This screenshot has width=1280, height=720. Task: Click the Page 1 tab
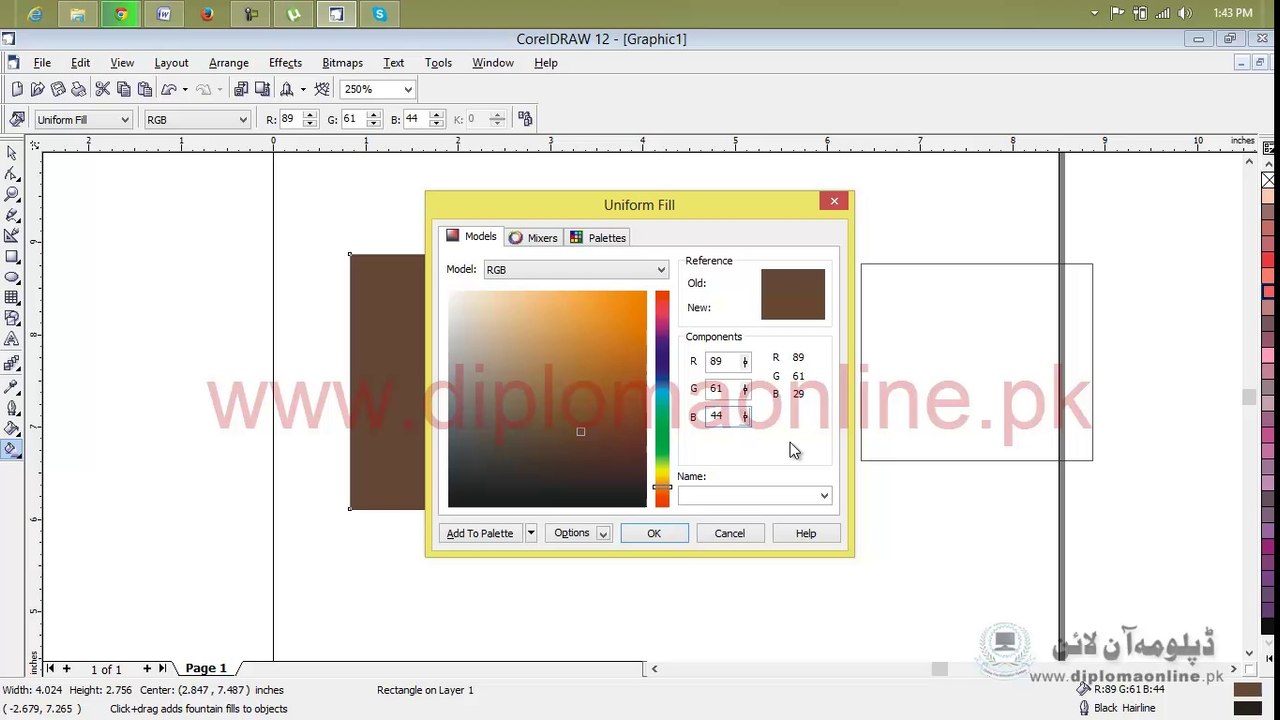coord(206,668)
